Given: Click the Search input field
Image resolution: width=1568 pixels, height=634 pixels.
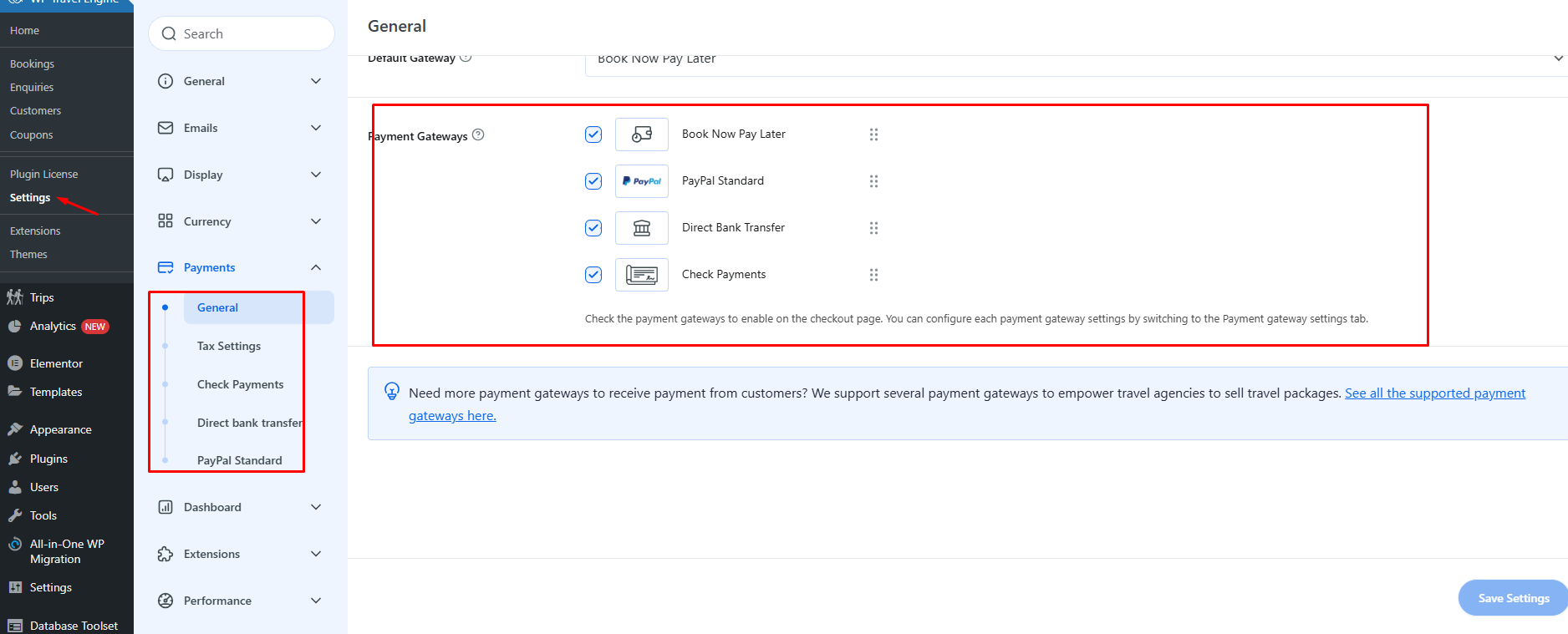Looking at the screenshot, I should [x=242, y=34].
